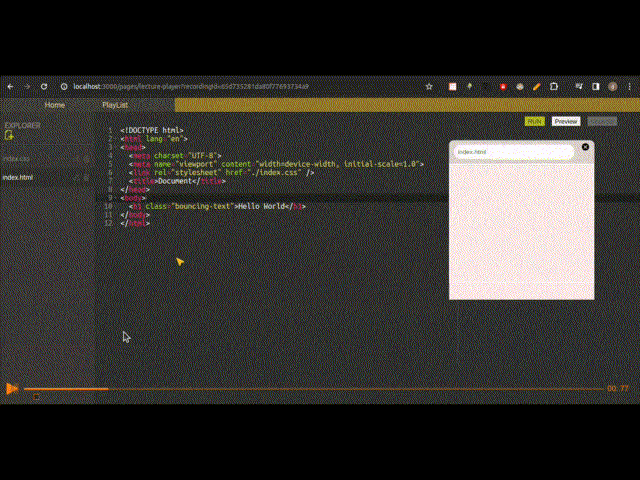
Task: Click the edit icon on the index.html row
Action: [x=76, y=178]
